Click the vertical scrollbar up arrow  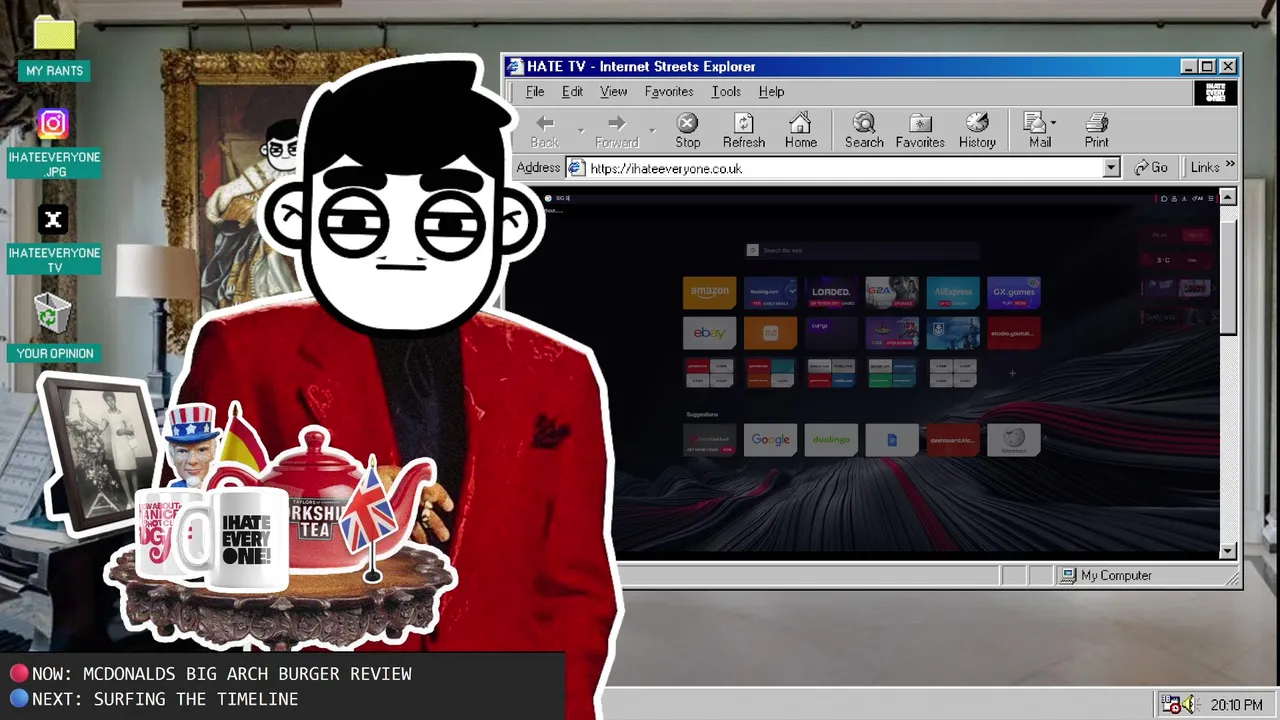click(1228, 197)
